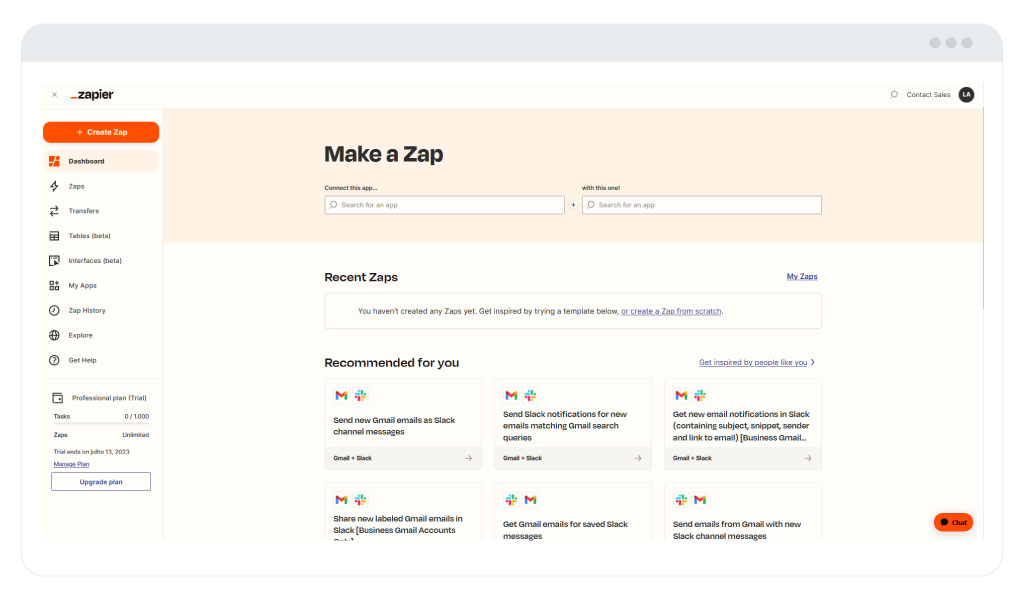1024x600 pixels.
Task: Open 'Send Slack notifications for new emails' template
Action: (573, 424)
